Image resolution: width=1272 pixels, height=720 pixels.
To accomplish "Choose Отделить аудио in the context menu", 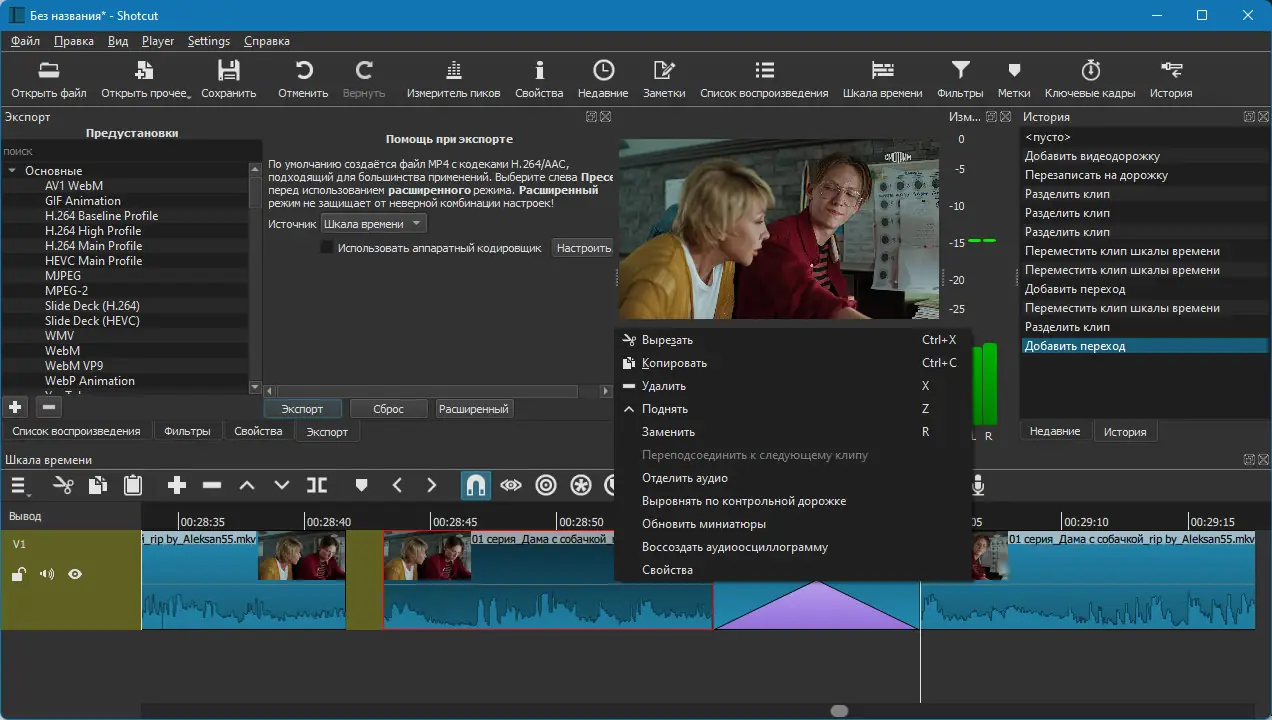I will (685, 478).
